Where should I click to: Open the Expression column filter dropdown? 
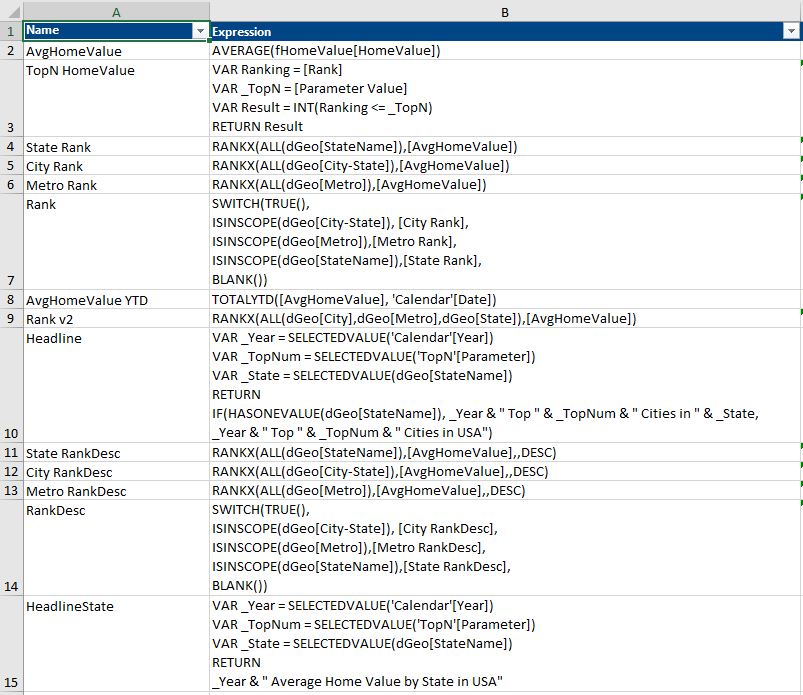coord(788,31)
